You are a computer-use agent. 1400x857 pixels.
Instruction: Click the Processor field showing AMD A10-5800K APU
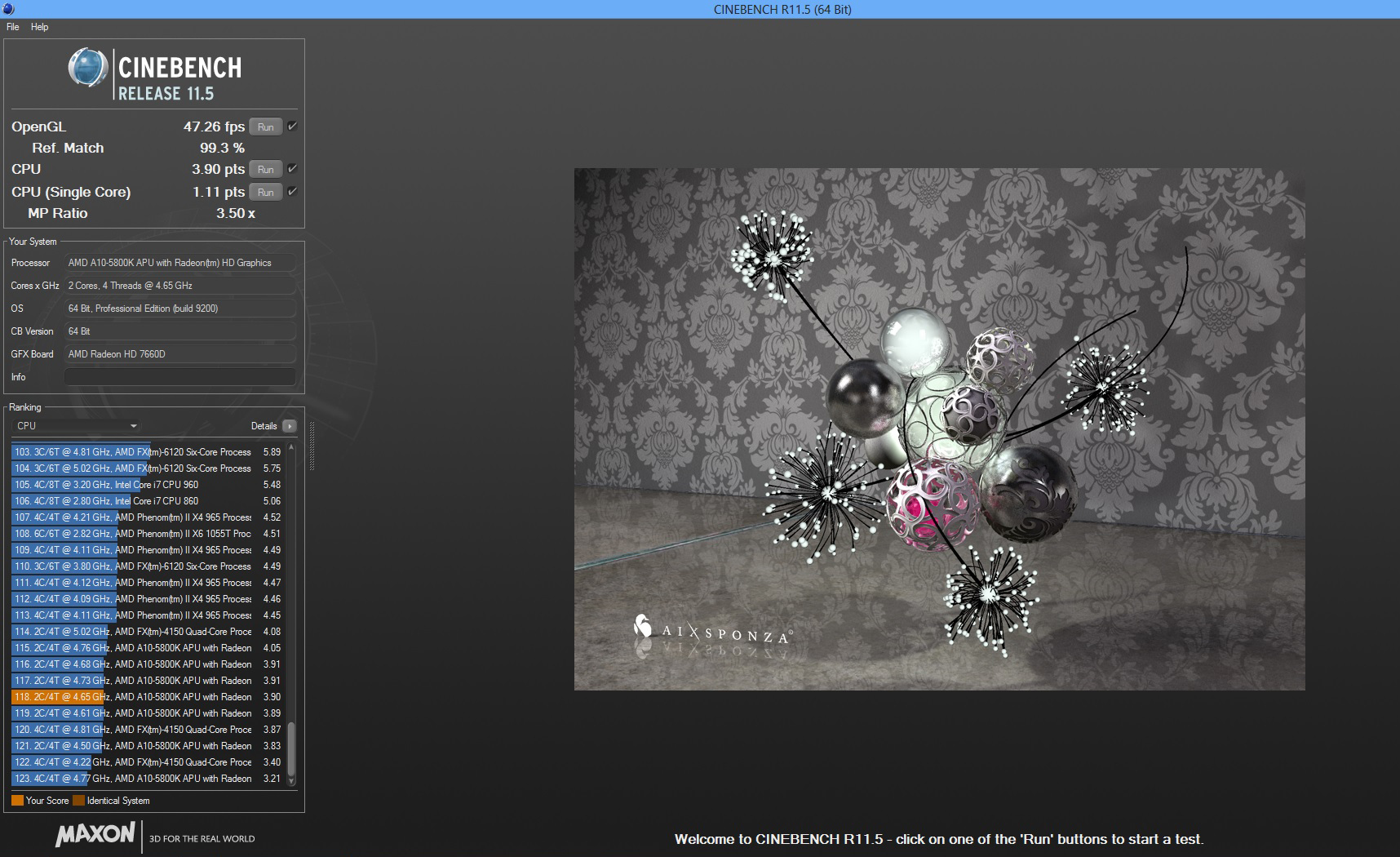(179, 263)
